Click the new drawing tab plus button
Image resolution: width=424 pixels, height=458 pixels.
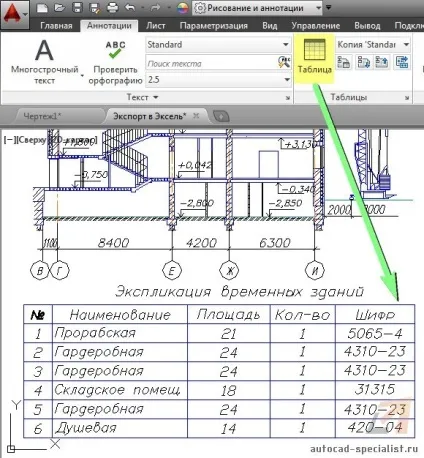221,116
